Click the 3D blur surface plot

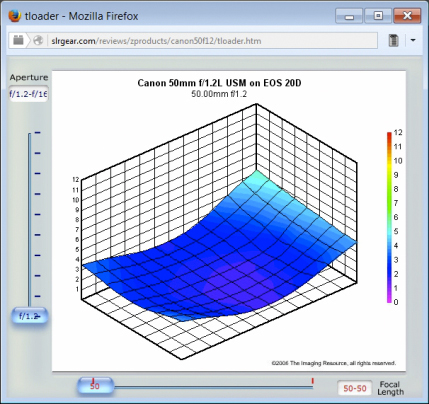(x=220, y=247)
